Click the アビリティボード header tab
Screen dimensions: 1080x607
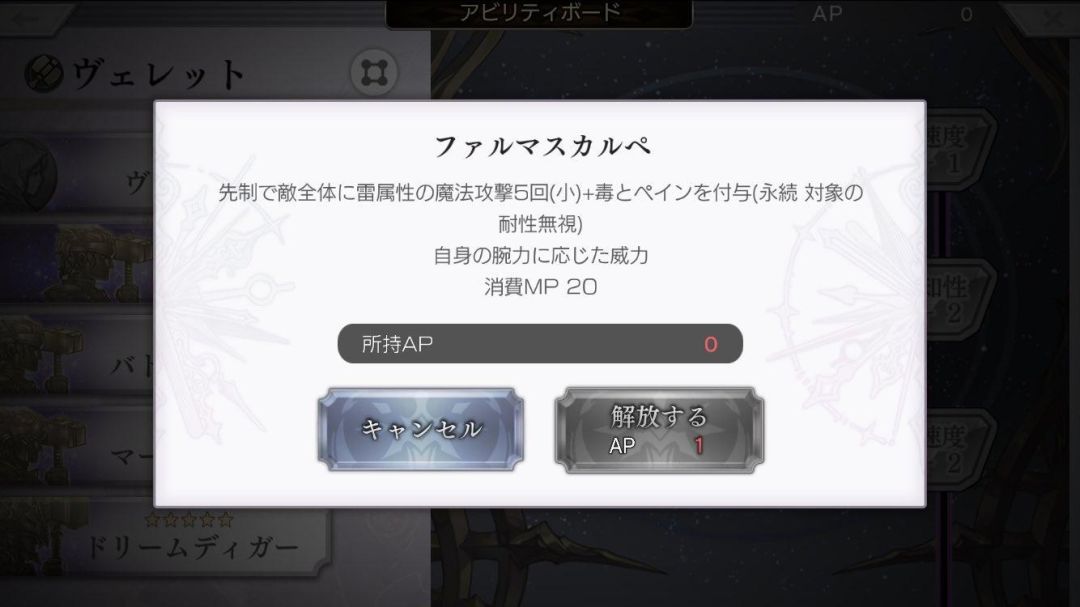[x=539, y=14]
